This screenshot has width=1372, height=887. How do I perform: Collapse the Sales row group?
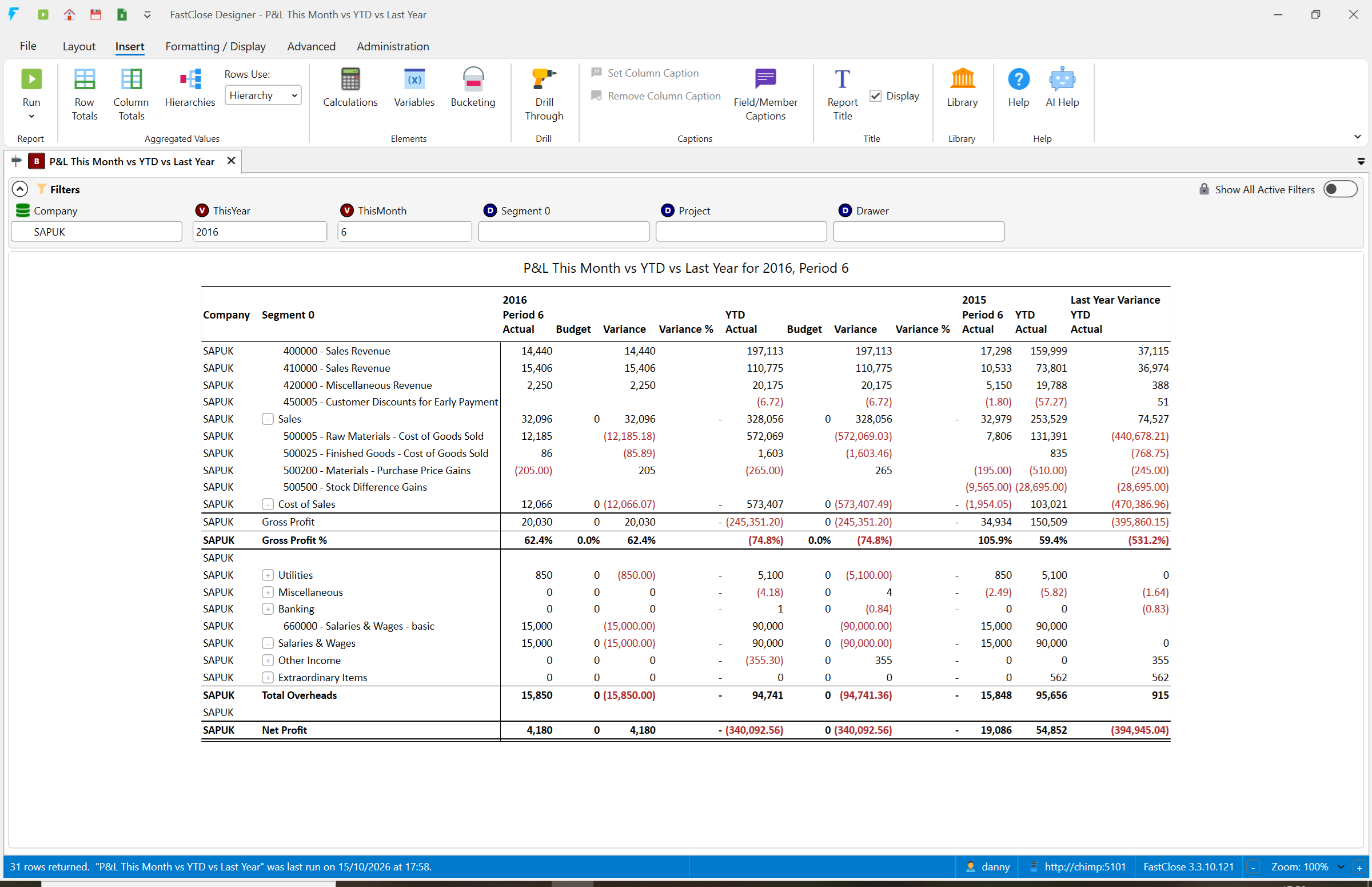click(x=268, y=419)
